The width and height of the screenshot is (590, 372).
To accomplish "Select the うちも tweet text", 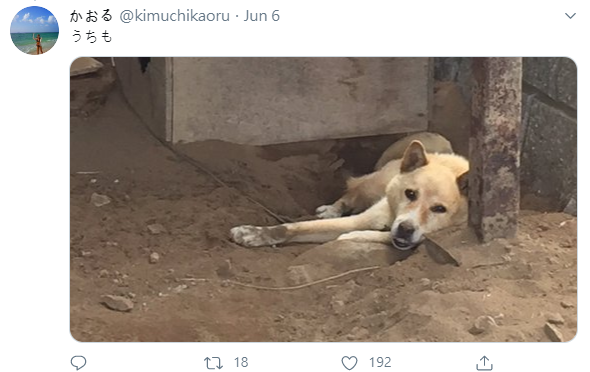I will [x=92, y=36].
